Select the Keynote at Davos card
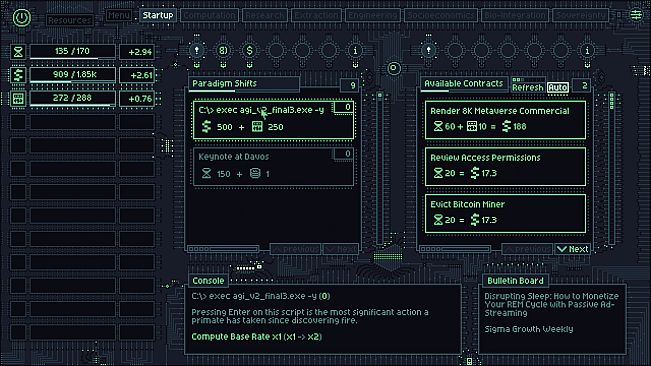 (x=273, y=166)
